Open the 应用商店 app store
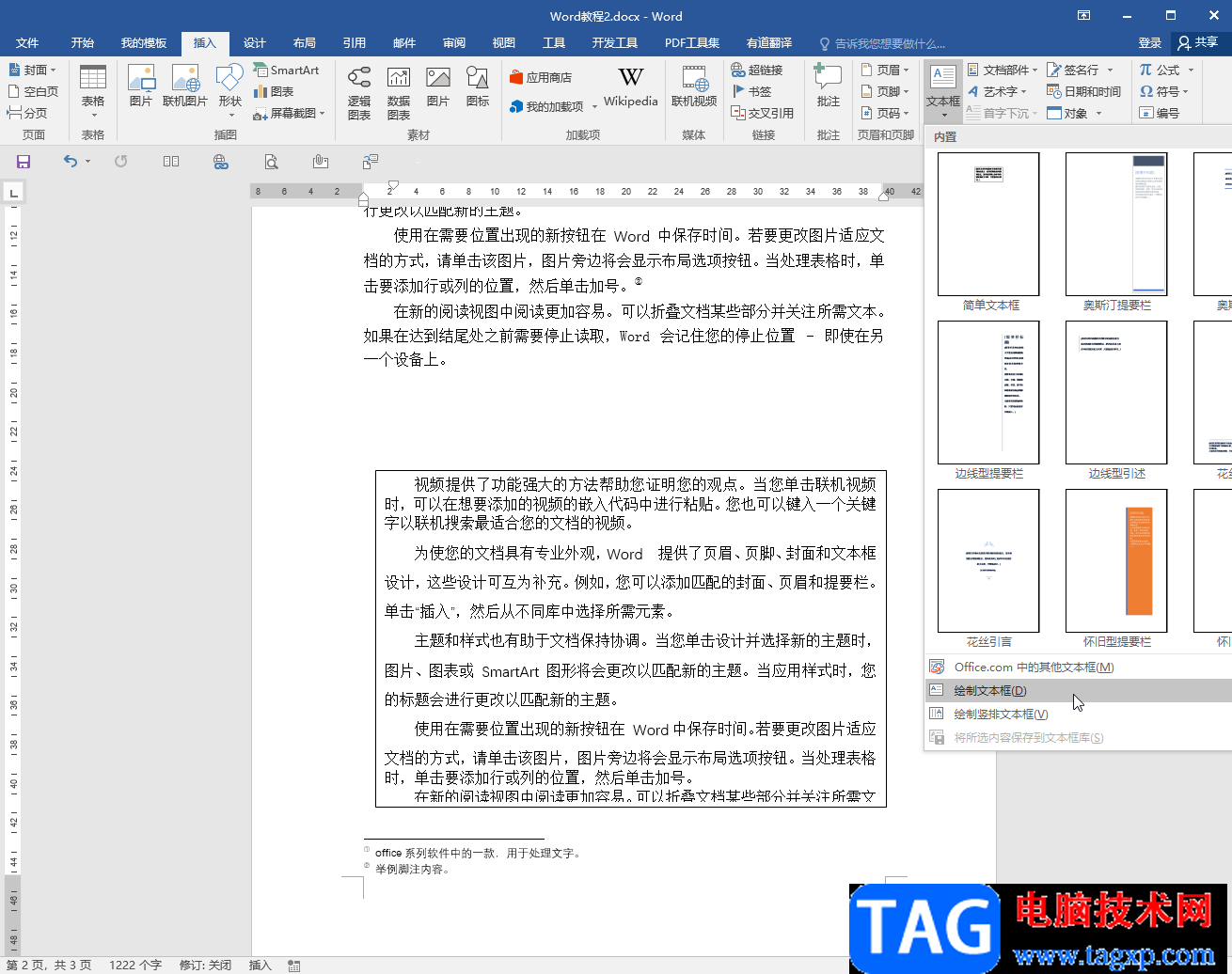The image size is (1232, 974). pyautogui.click(x=541, y=77)
